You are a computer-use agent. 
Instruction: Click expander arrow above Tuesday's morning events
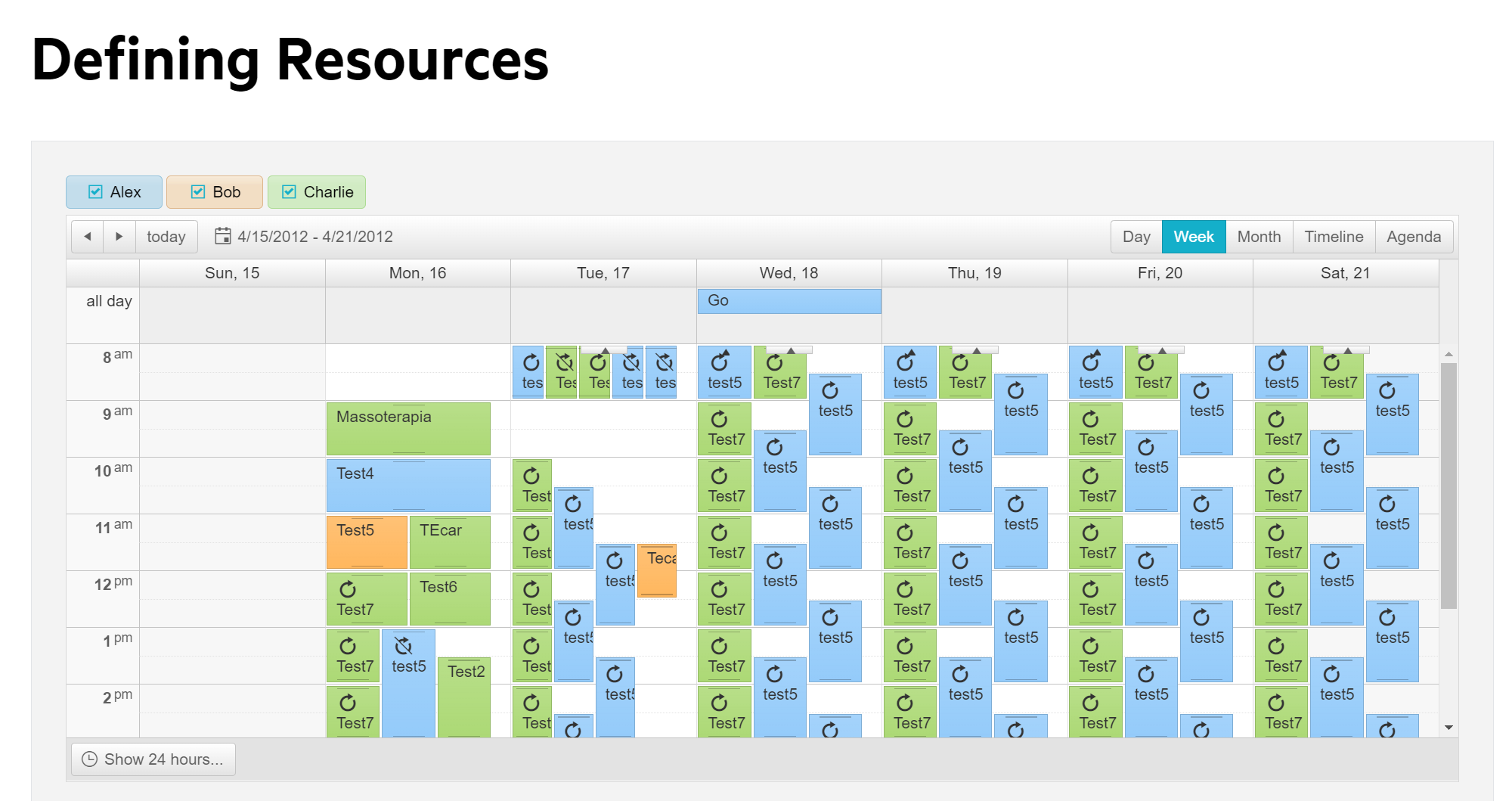point(605,349)
